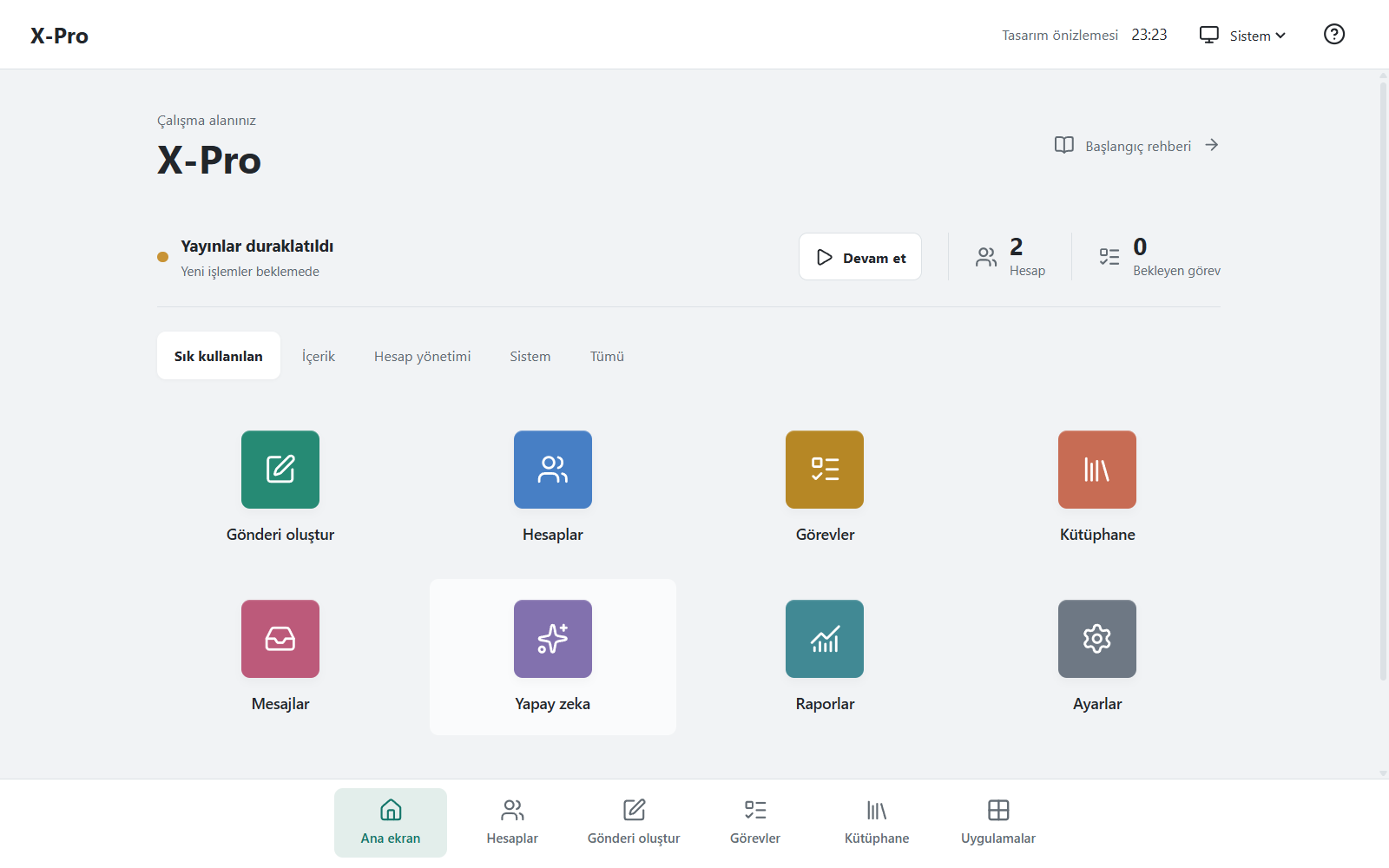
Task: Open the Mesajlar inbox tile
Action: pos(280,639)
